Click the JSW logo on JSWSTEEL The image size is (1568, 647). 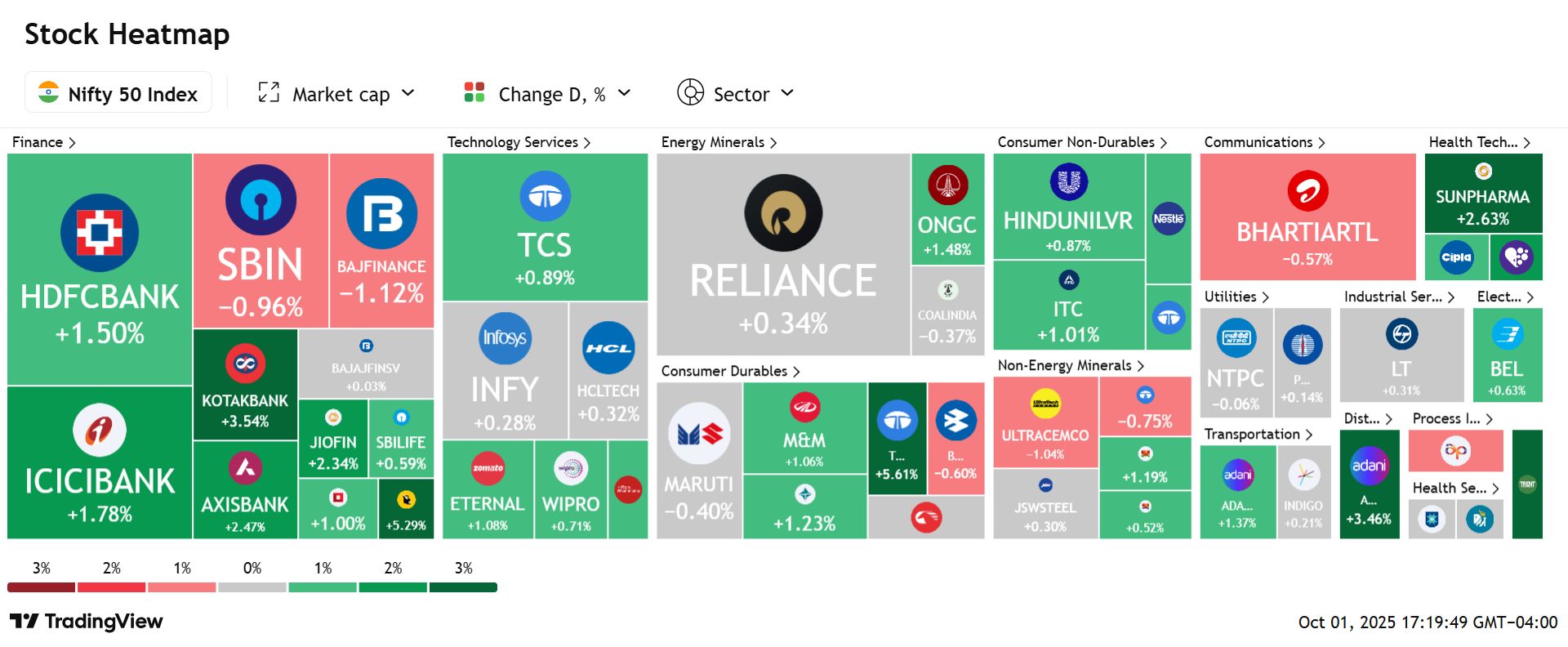click(1045, 485)
